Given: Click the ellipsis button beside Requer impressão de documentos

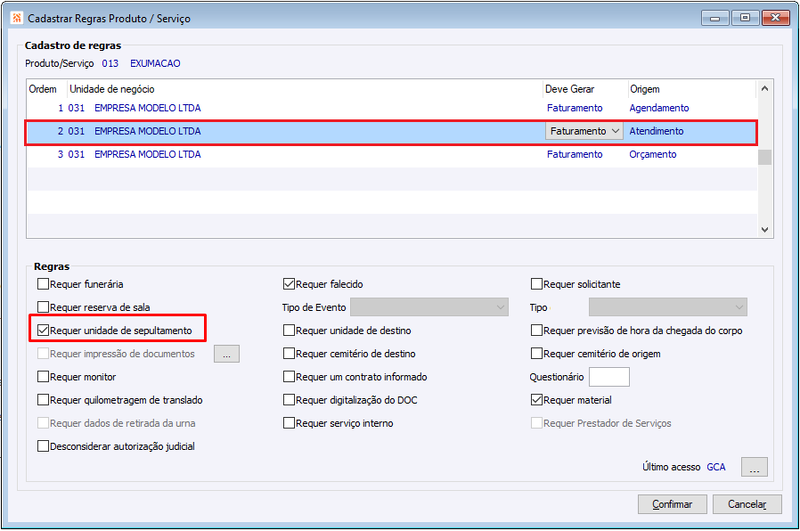Looking at the screenshot, I should click(227, 353).
